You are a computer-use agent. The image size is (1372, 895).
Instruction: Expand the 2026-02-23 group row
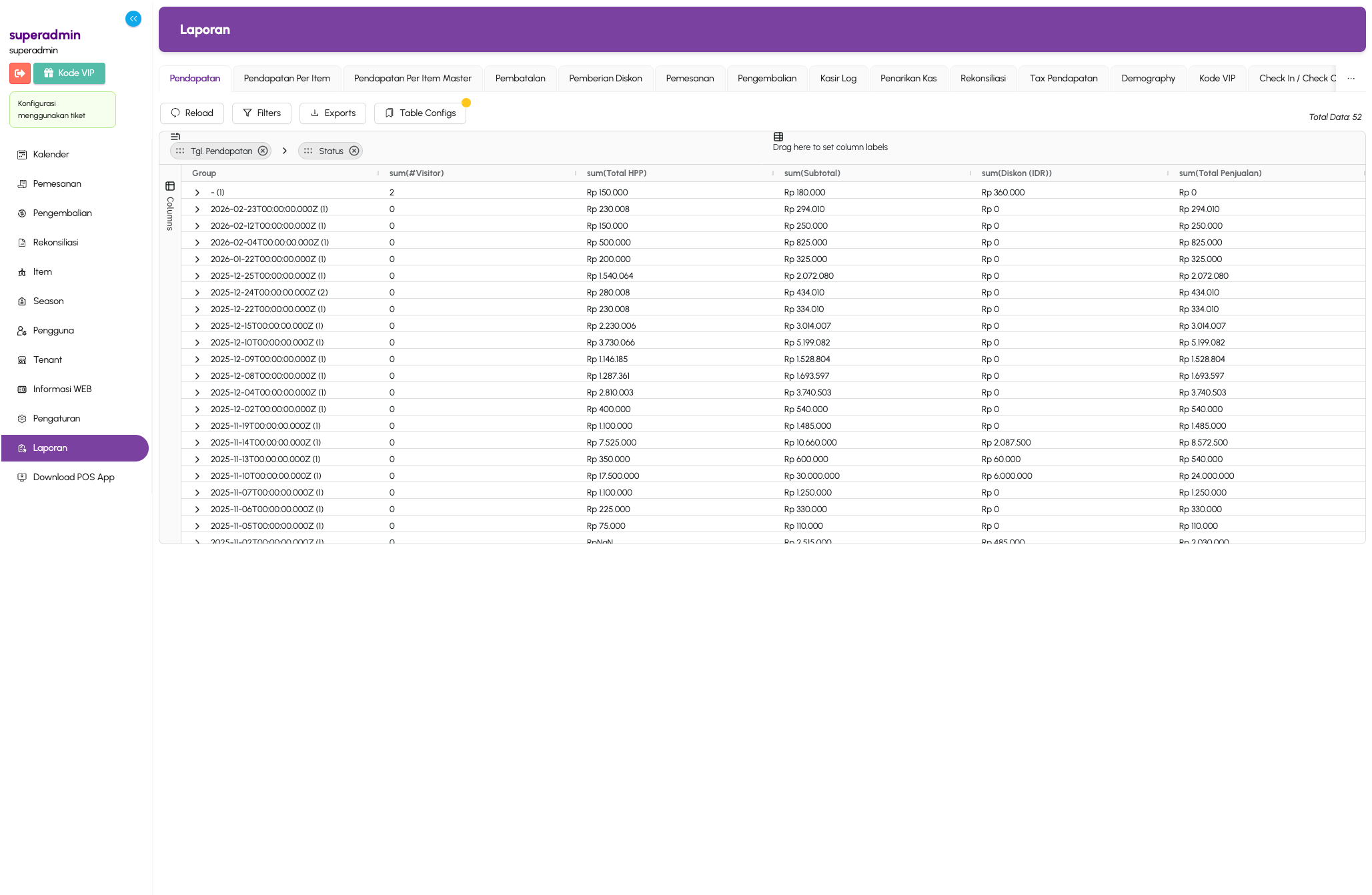(x=197, y=209)
